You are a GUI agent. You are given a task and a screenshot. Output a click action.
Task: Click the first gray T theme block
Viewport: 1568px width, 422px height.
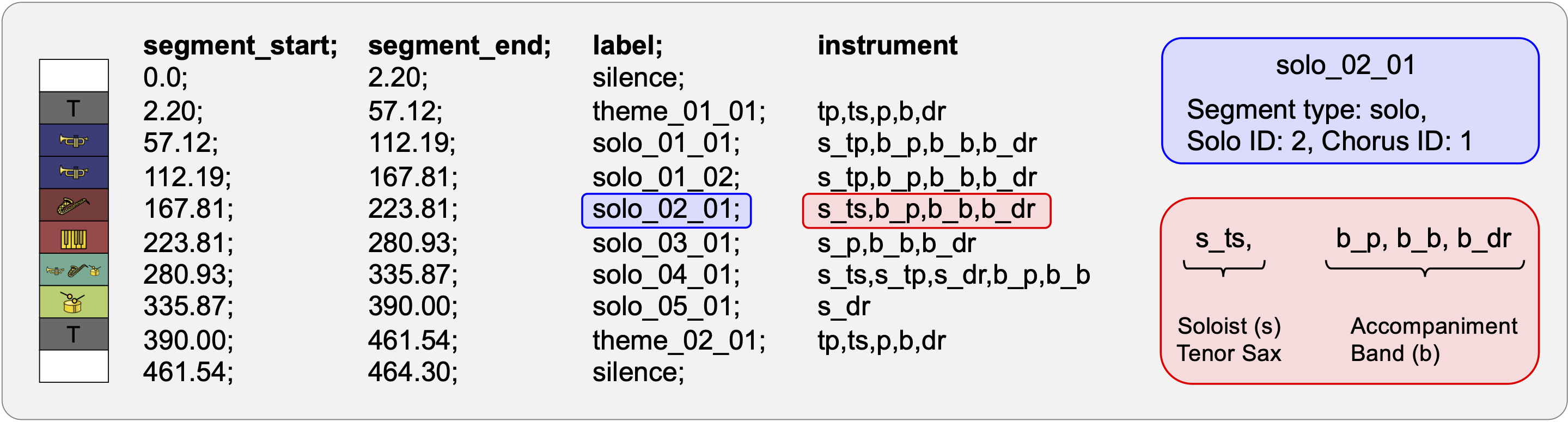pos(74,108)
